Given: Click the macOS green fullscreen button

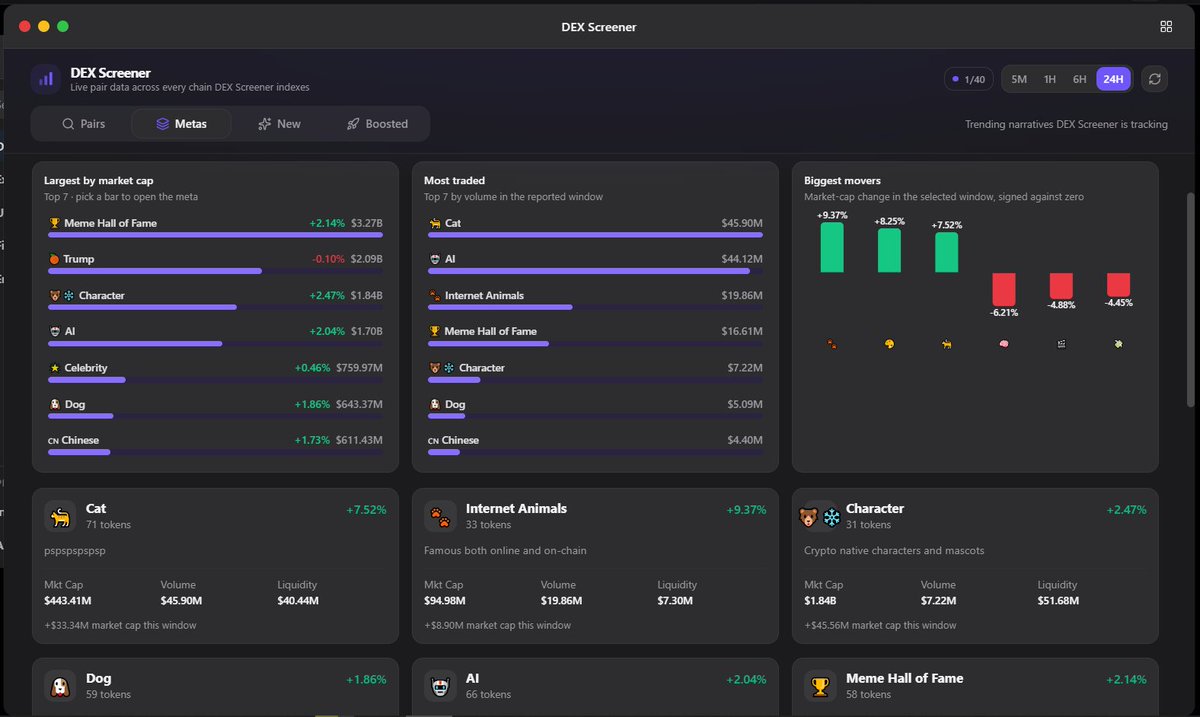Looking at the screenshot, I should (63, 26).
